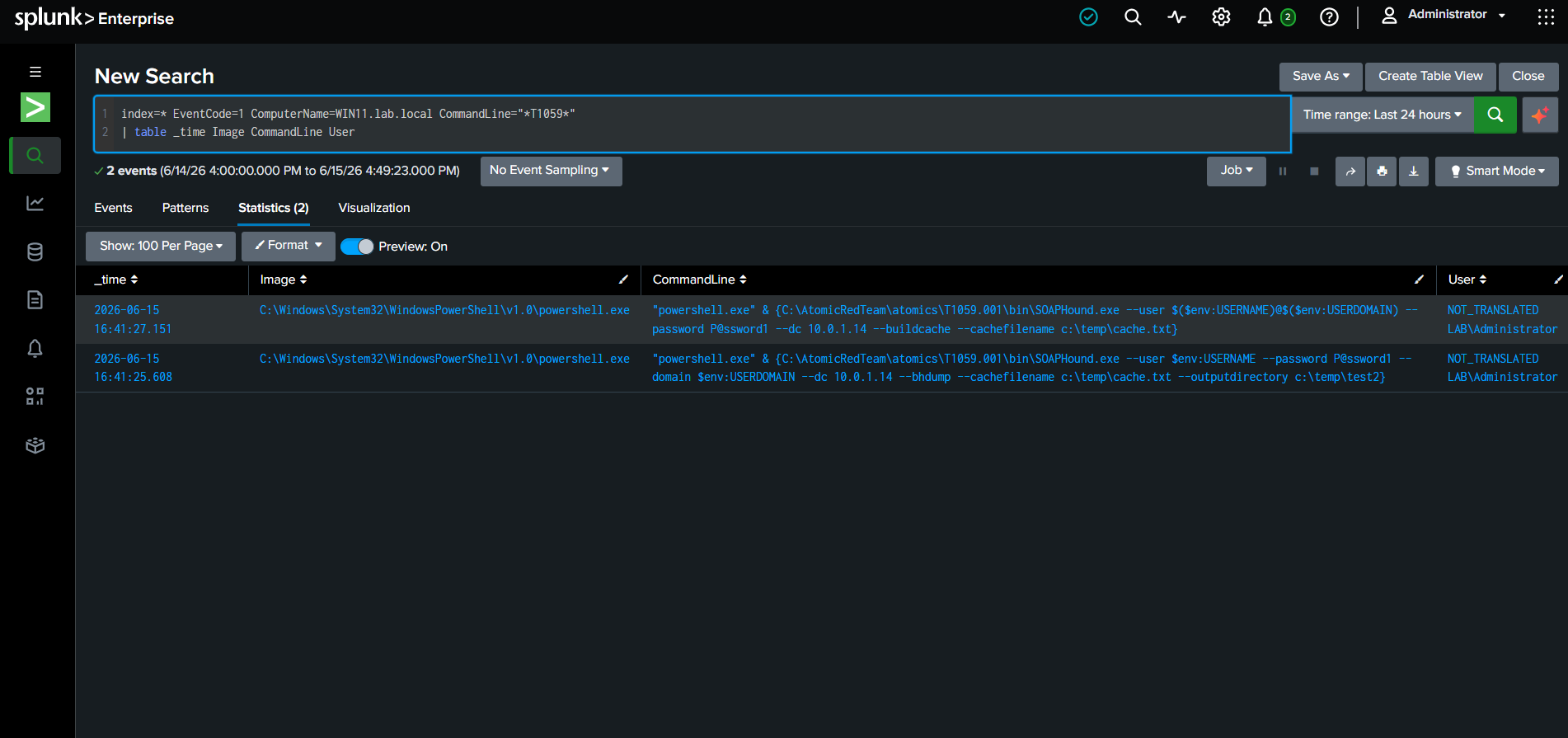Open the hamburger navigation menu
The width and height of the screenshot is (1568, 738).
35,72
